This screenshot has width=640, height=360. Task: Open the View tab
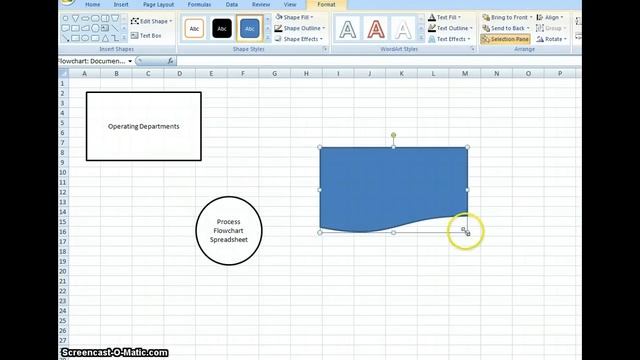point(290,4)
